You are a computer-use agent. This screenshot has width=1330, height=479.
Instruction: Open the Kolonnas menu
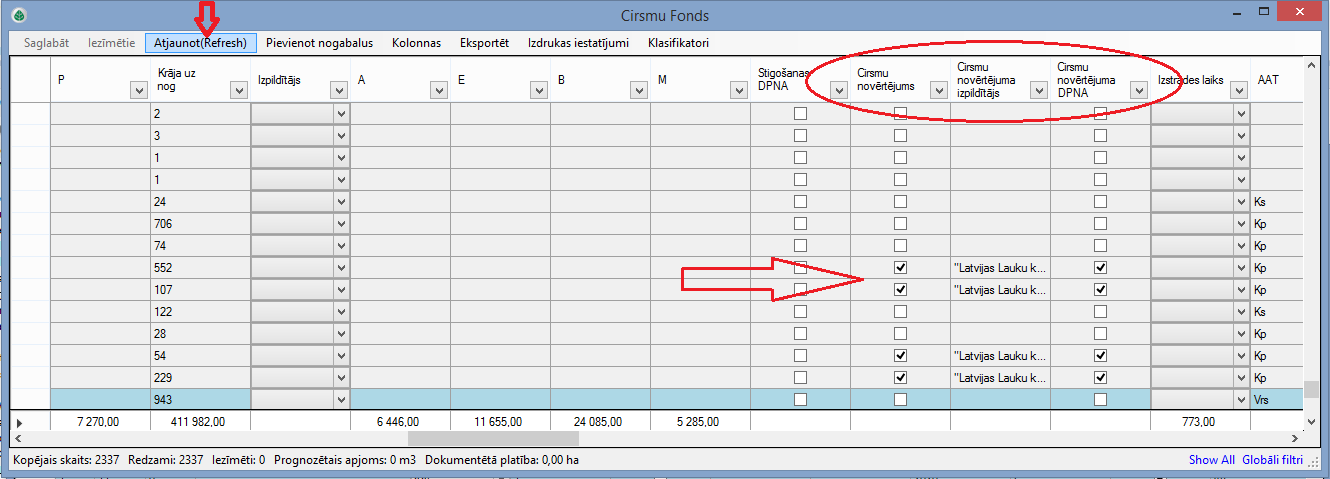point(416,43)
